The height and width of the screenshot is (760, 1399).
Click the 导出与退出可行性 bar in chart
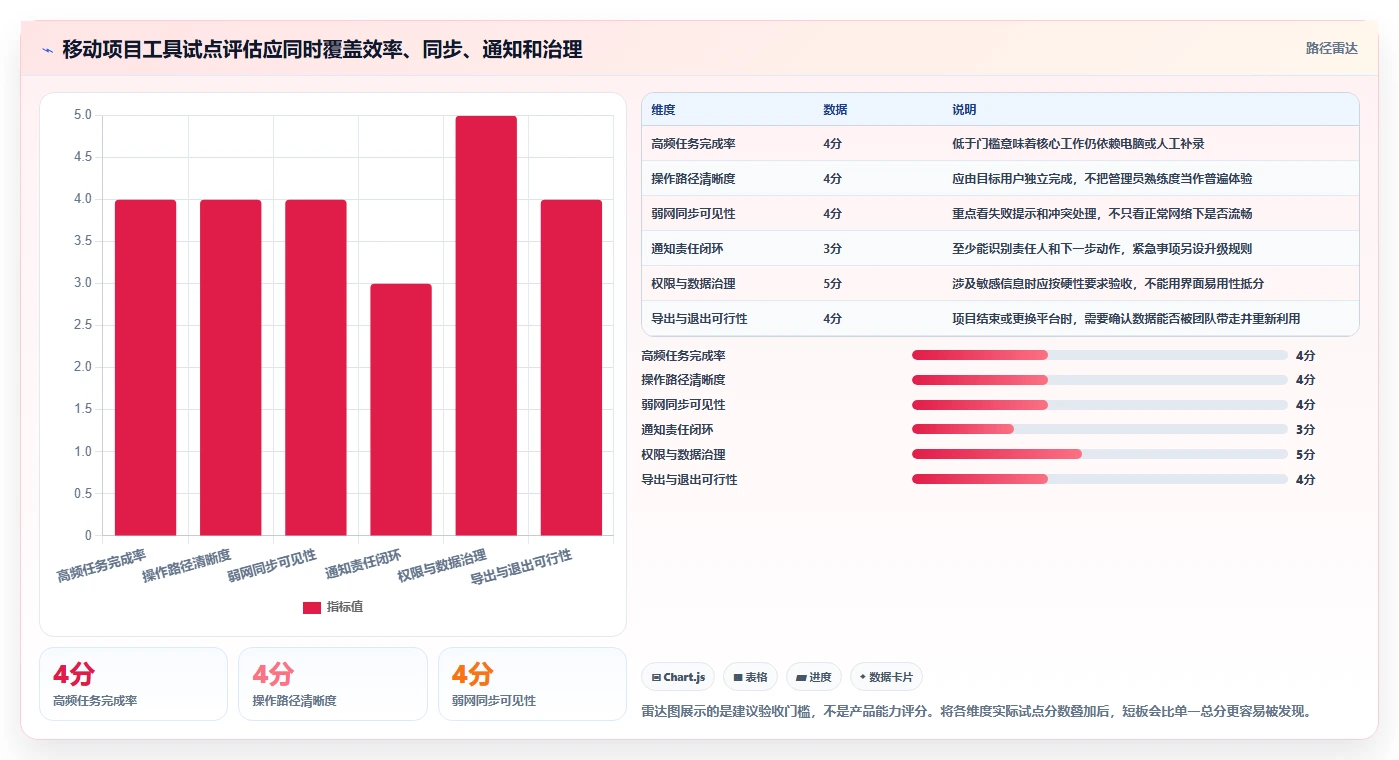click(x=571, y=367)
